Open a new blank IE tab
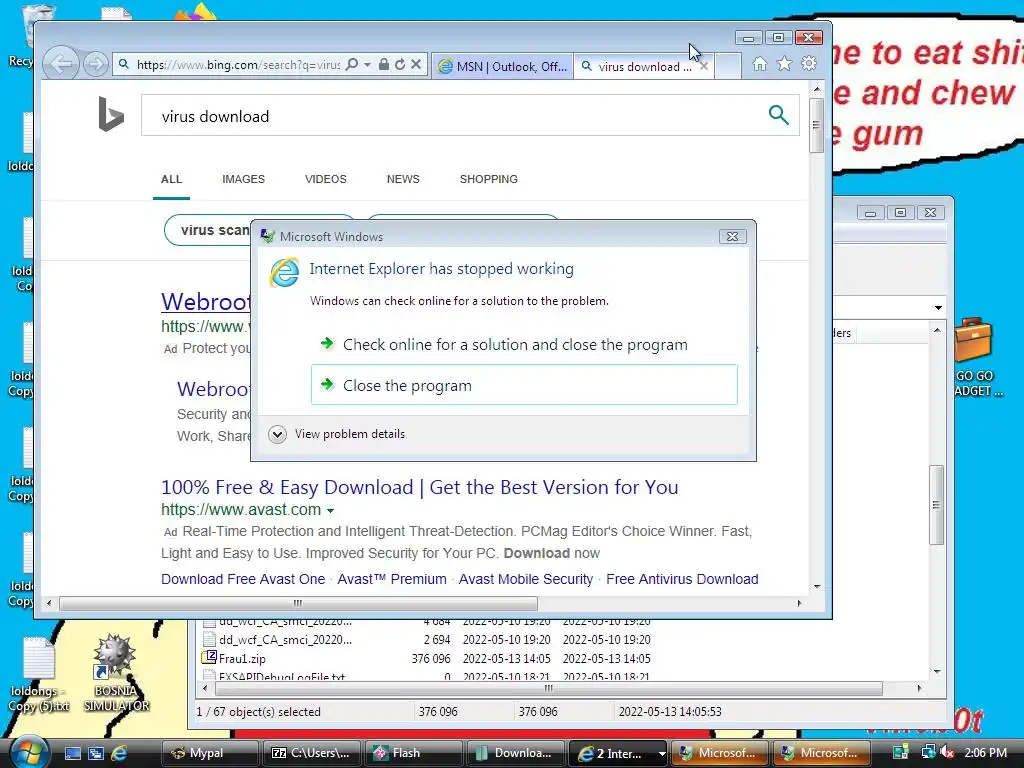Viewport: 1024px width, 768px height. point(728,66)
